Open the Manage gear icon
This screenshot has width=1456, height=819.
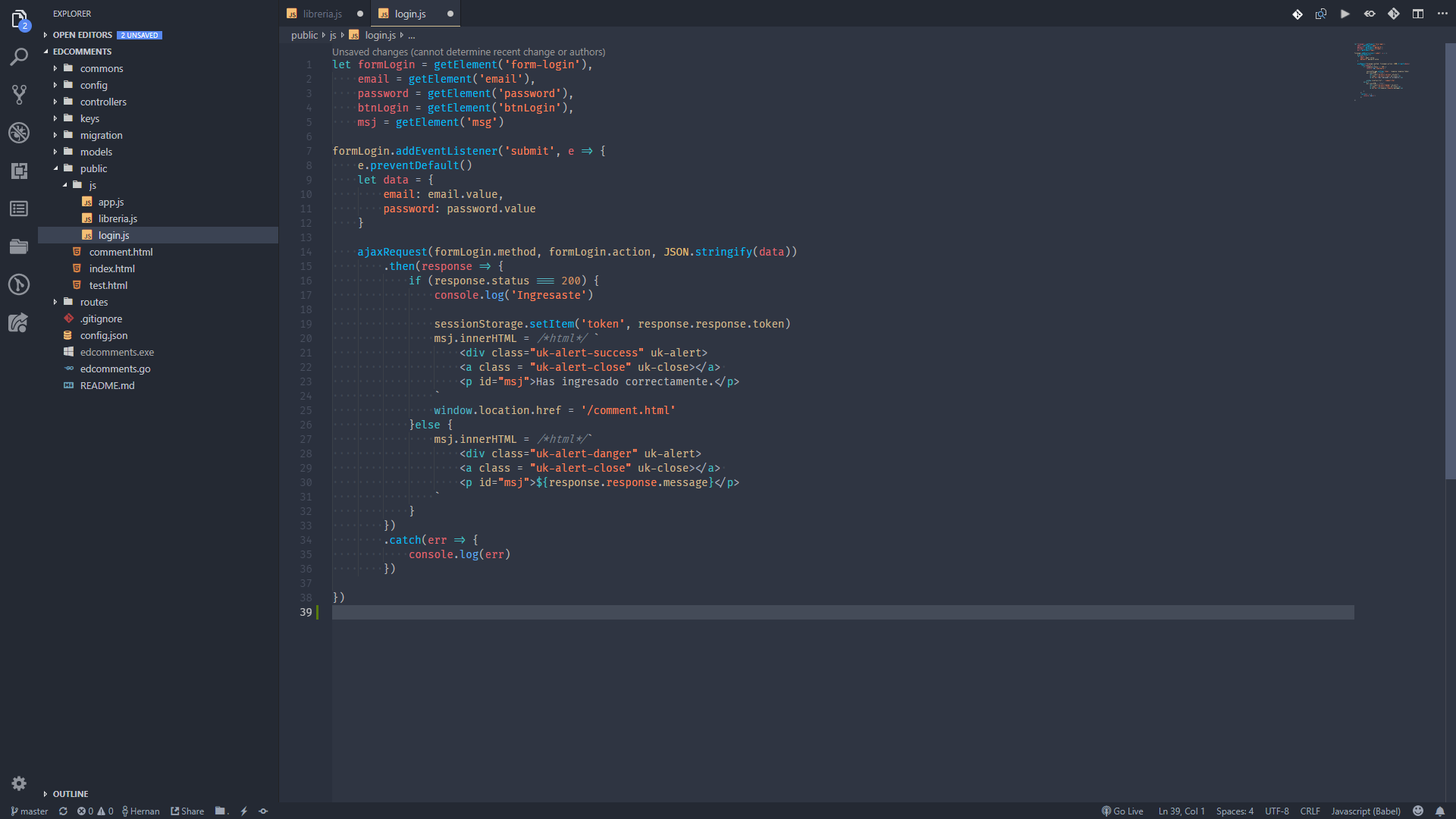tap(19, 783)
